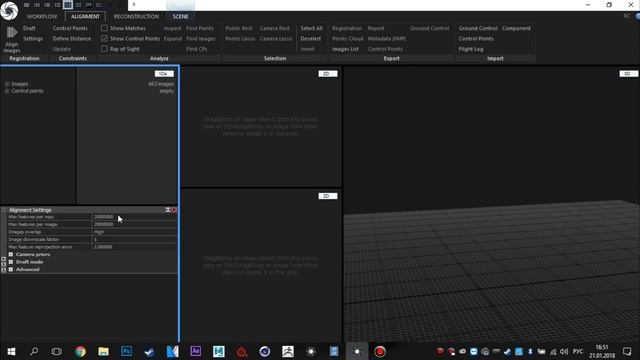Import Component
Viewport: 640px width, 360px height.
(516, 28)
